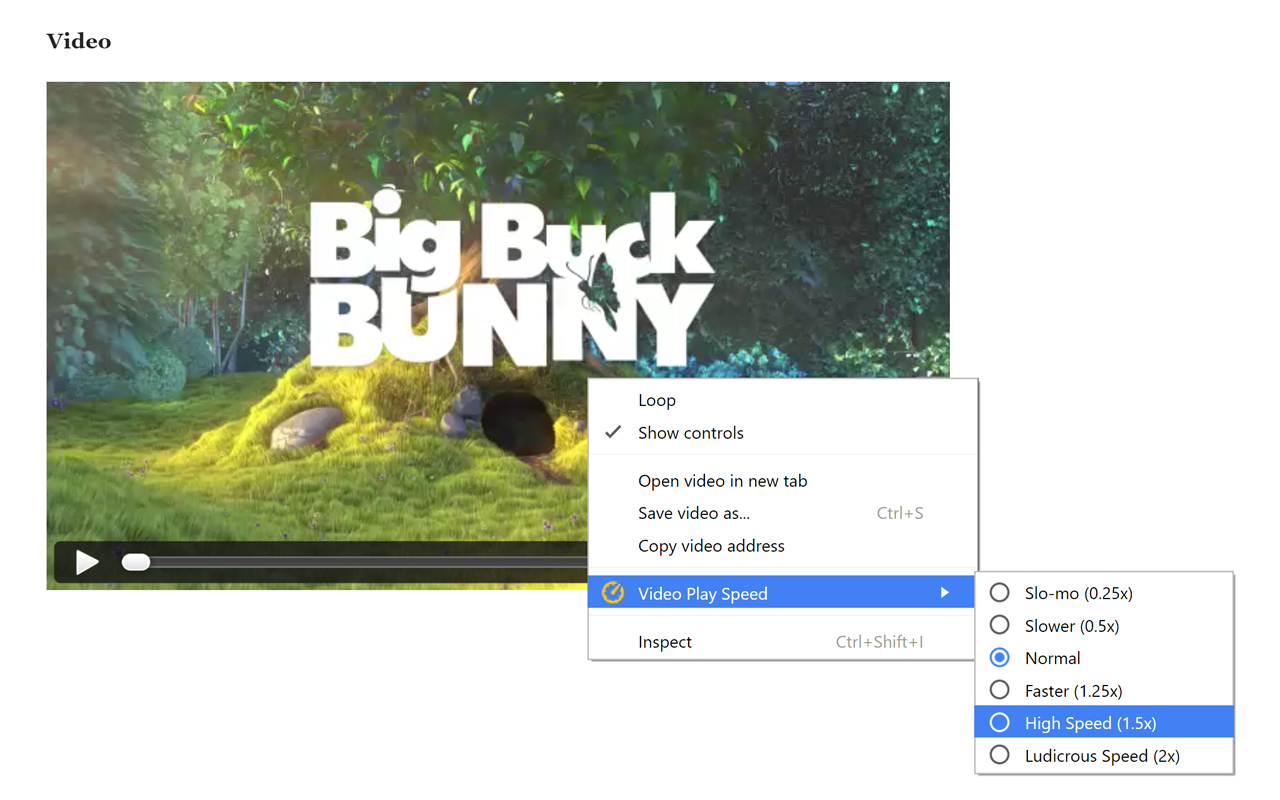Choose Inspect in context menu

(x=783, y=642)
